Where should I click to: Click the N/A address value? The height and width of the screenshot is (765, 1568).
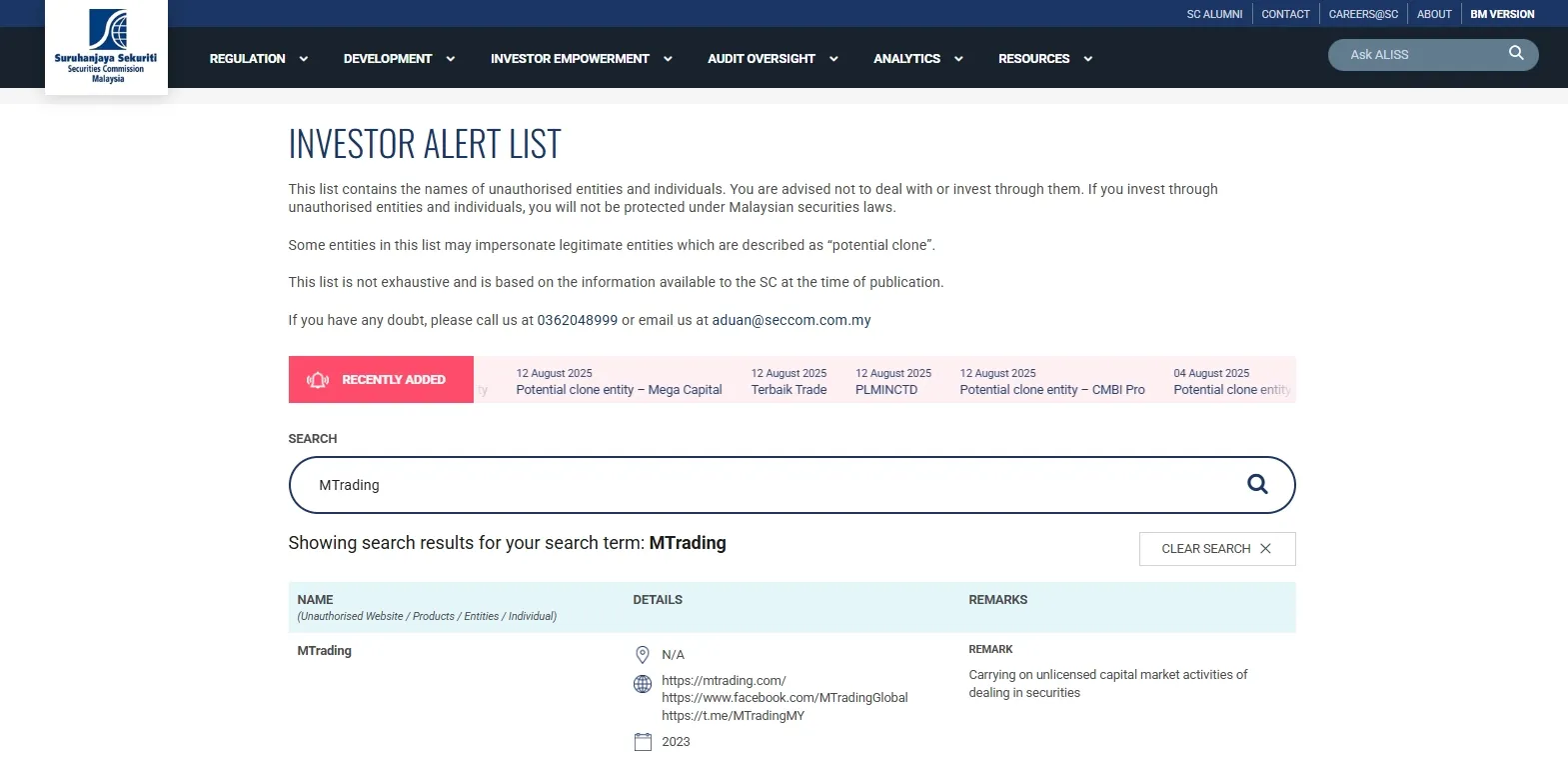click(x=673, y=655)
